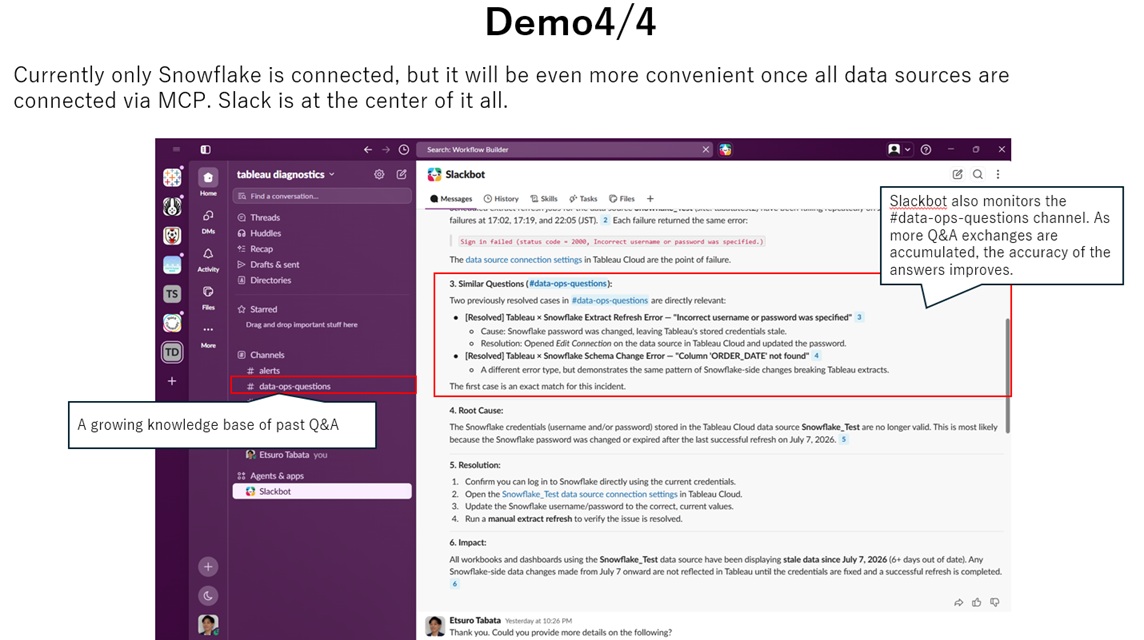Screen dimensions: 1144x640
Task: Expand the tableau diagnostics workspace menu
Action: pyautogui.click(x=285, y=174)
